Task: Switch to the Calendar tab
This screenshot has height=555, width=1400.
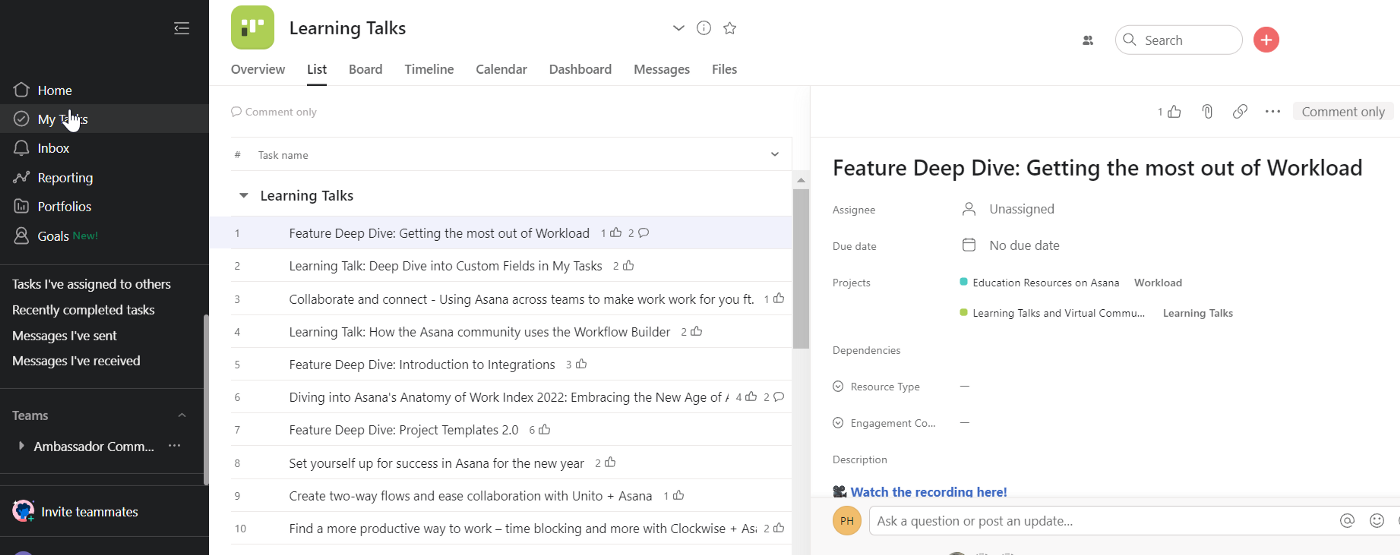Action: (502, 69)
